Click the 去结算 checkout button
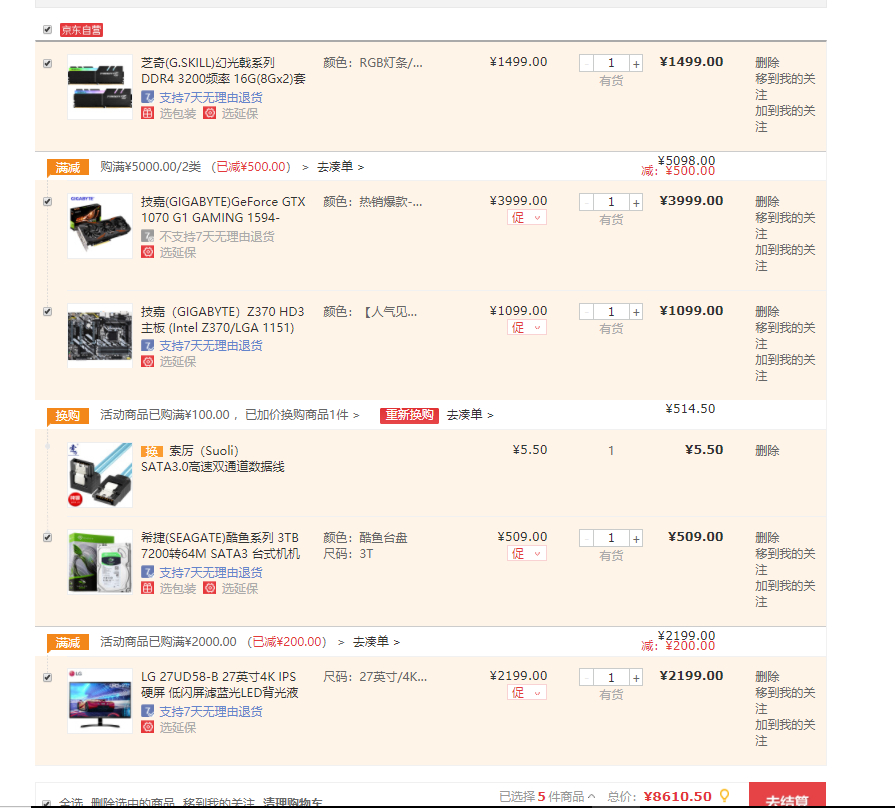The image size is (895, 808). [787, 795]
